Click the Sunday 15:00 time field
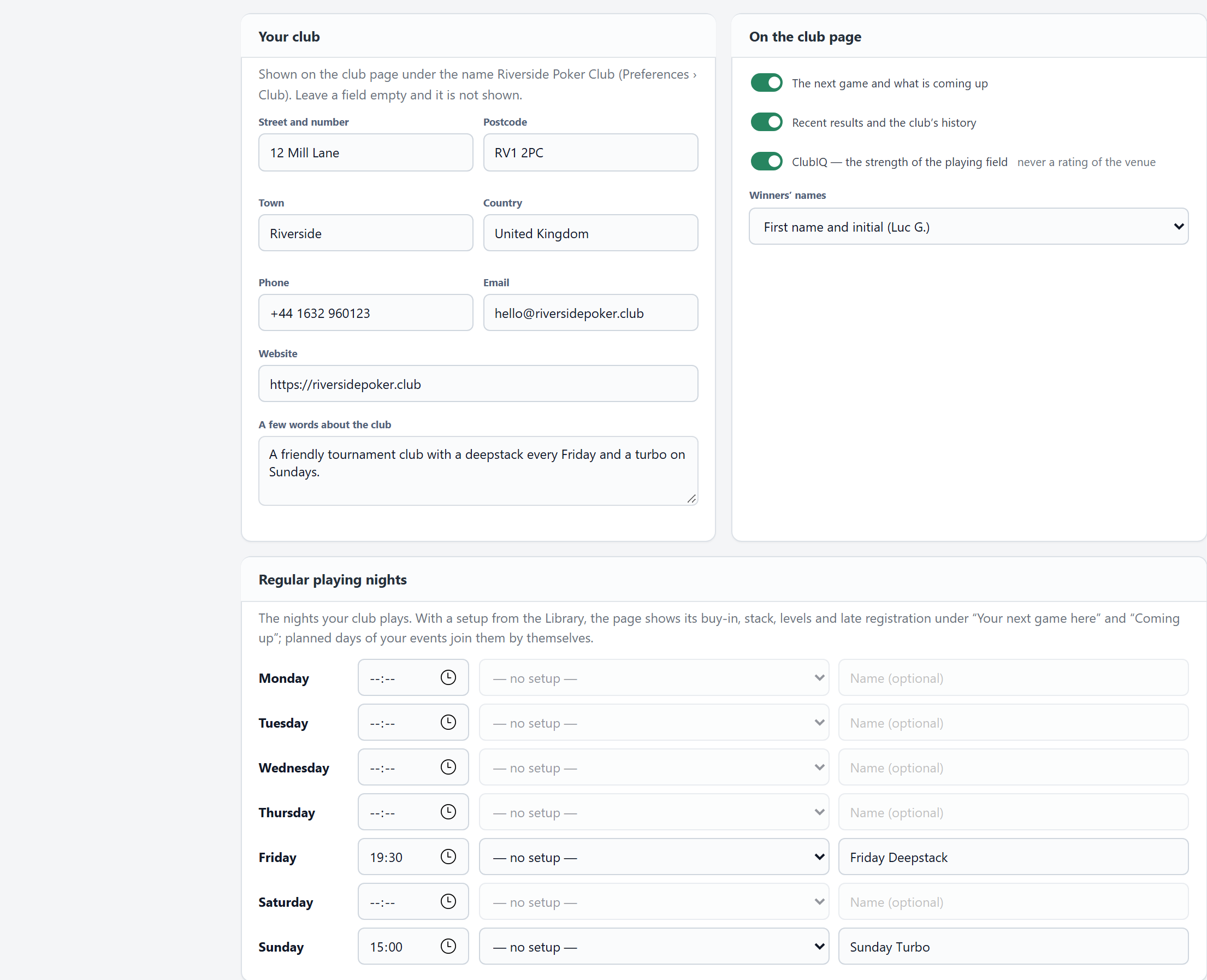Screen dimensions: 1207x980 [413, 947]
